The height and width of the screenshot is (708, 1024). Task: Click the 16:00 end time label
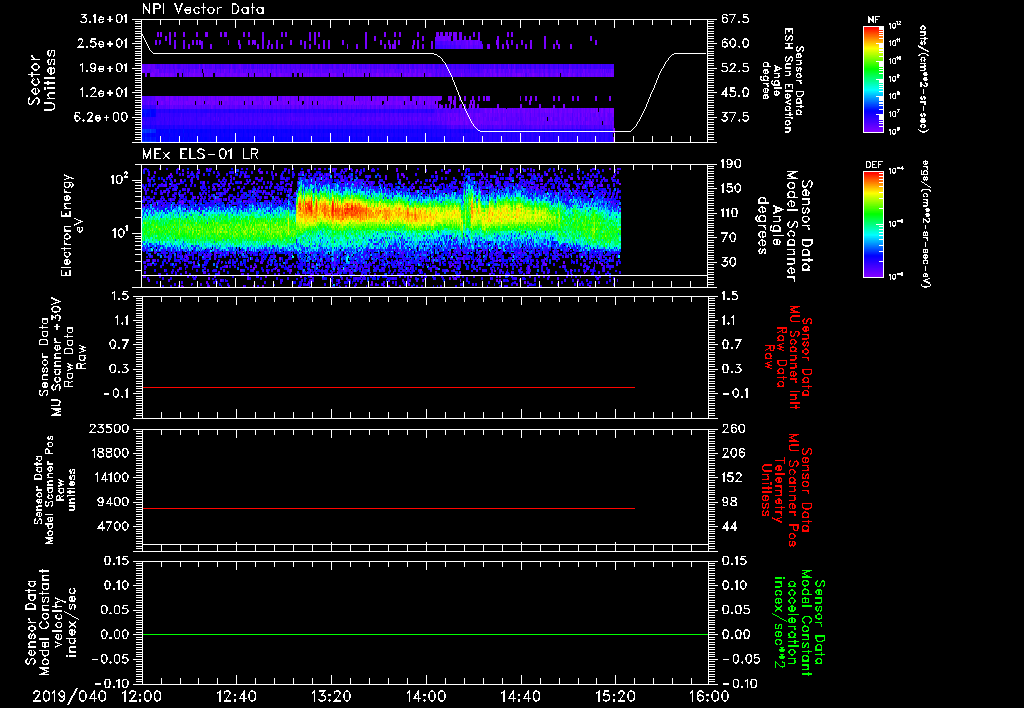708,696
